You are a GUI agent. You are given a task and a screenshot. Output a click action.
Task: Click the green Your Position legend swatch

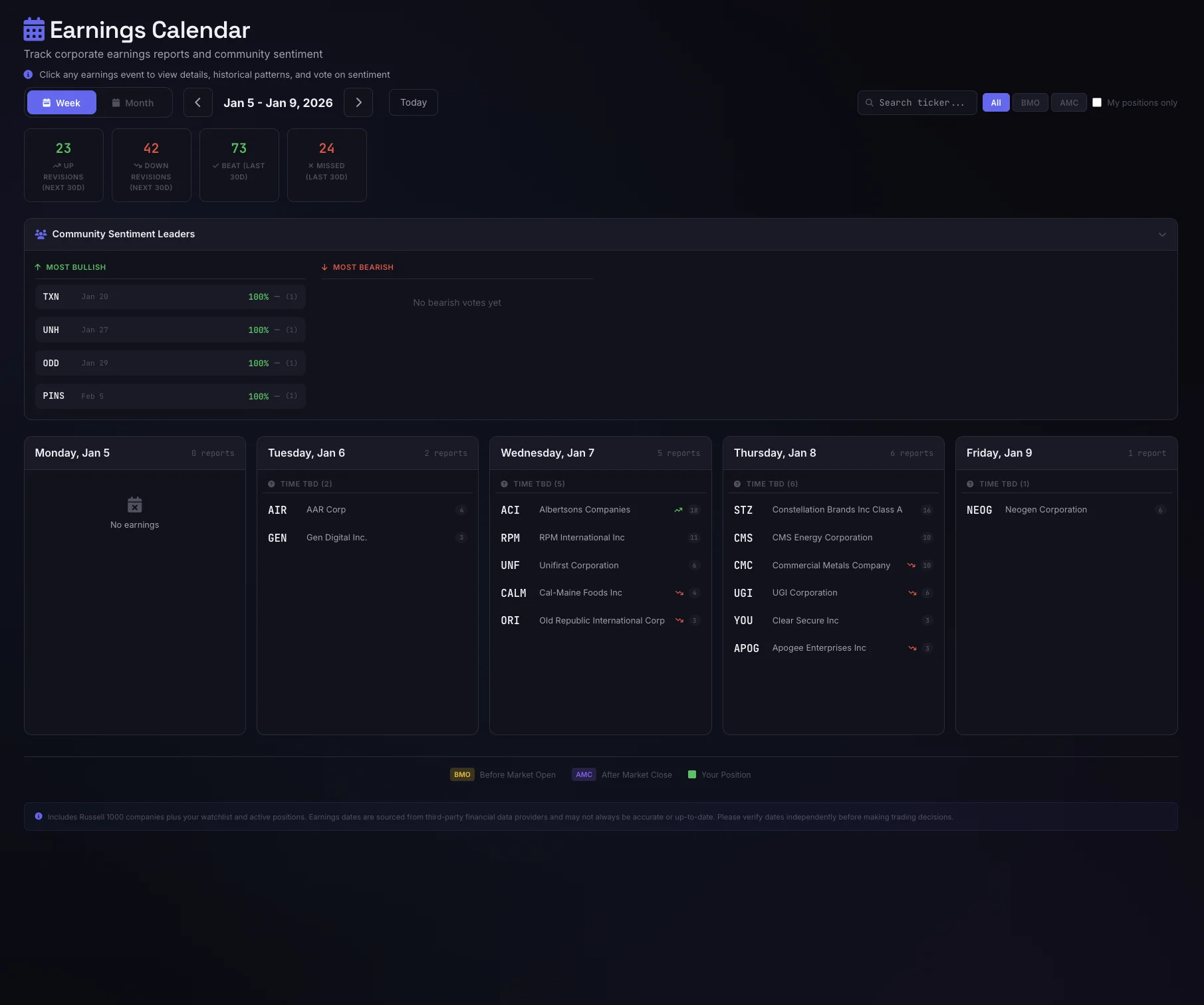691,774
